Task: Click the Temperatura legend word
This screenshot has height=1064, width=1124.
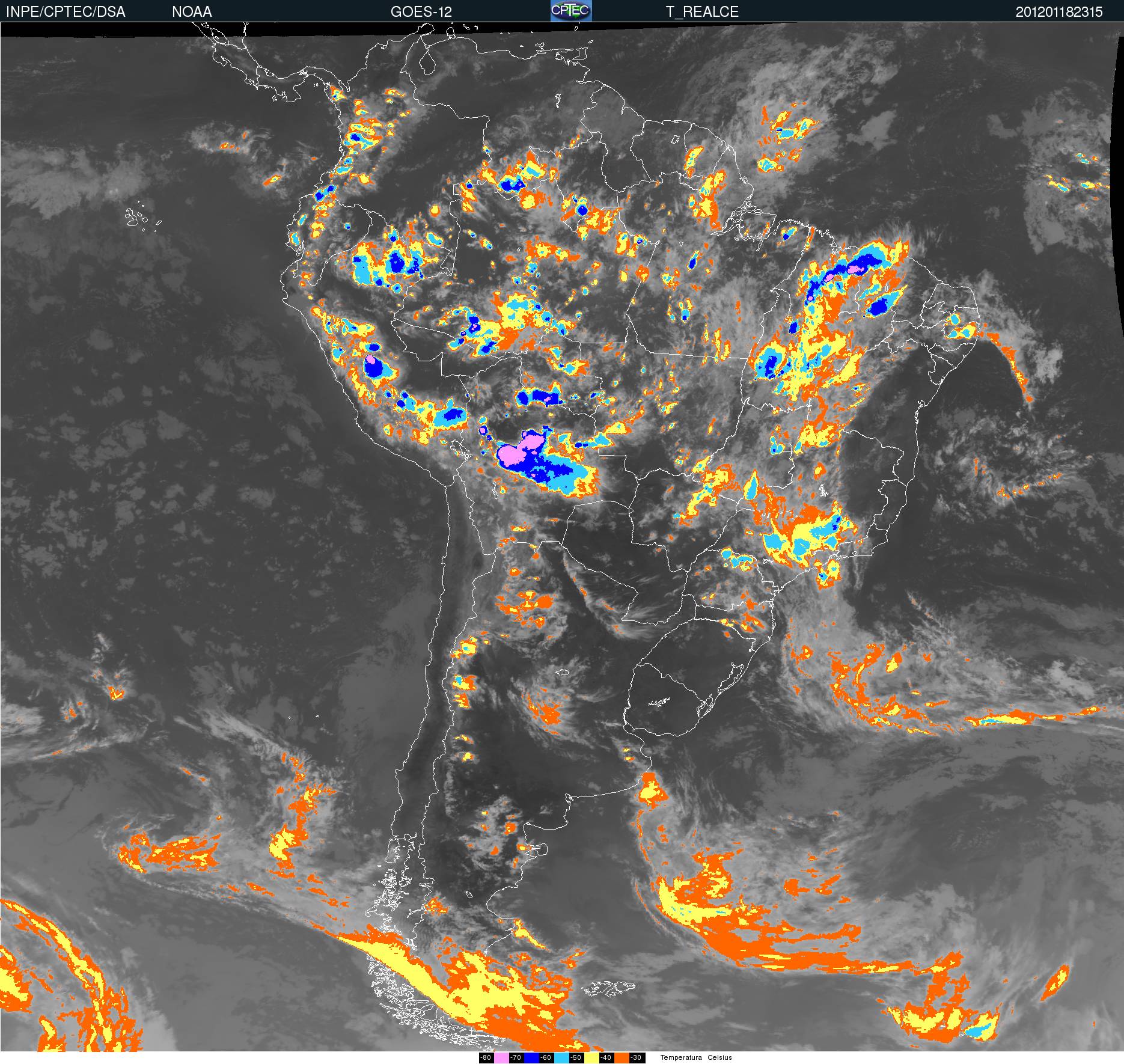Action: 681,1057
